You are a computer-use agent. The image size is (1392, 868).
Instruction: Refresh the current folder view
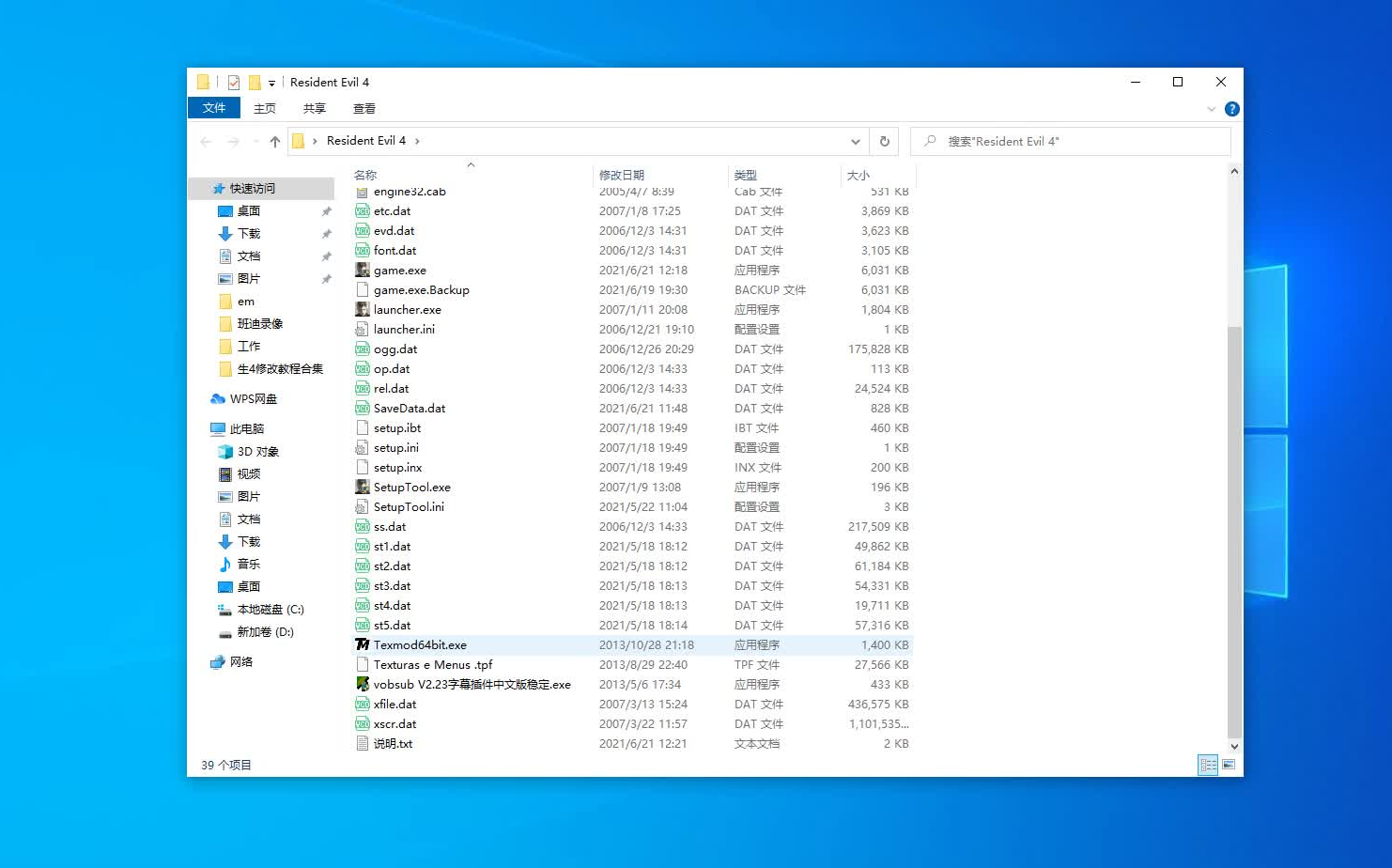click(x=884, y=141)
